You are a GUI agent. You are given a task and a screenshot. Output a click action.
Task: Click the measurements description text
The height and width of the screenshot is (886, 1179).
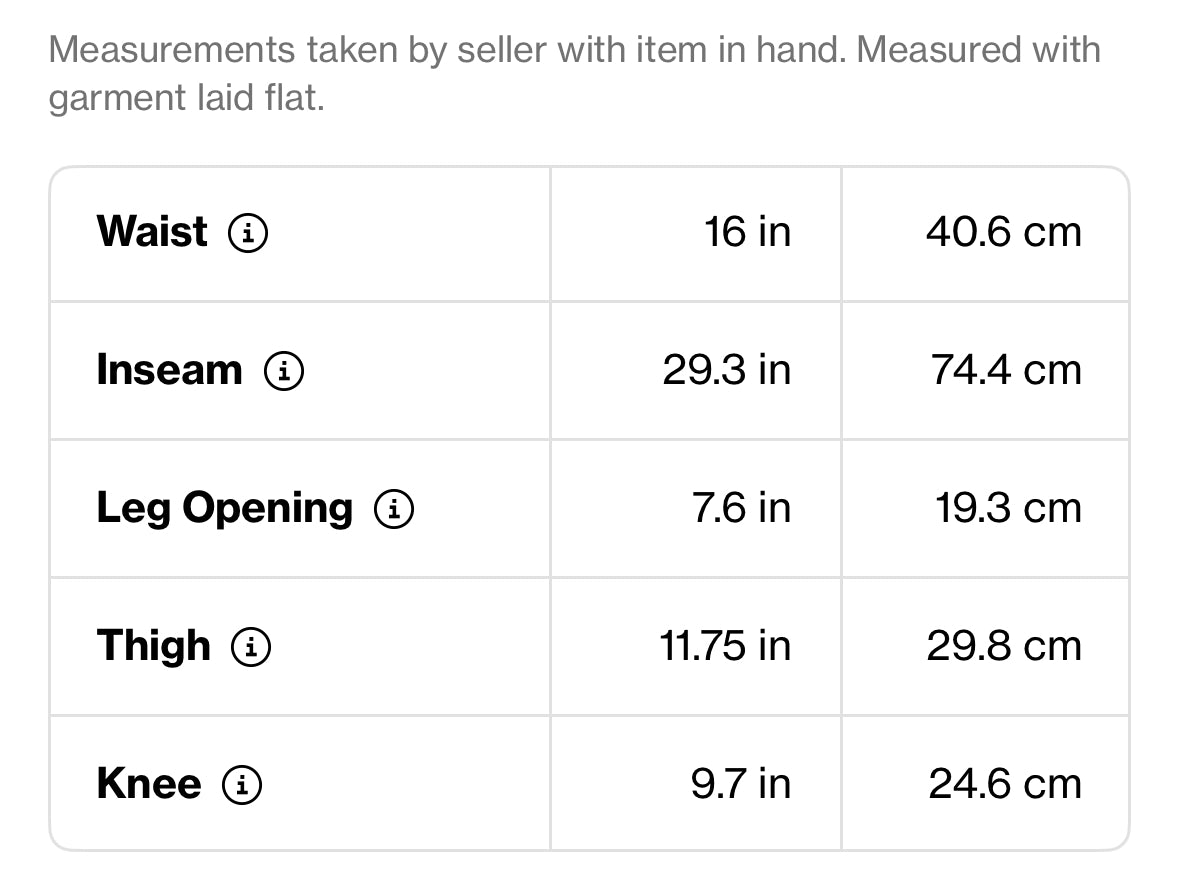(x=574, y=74)
